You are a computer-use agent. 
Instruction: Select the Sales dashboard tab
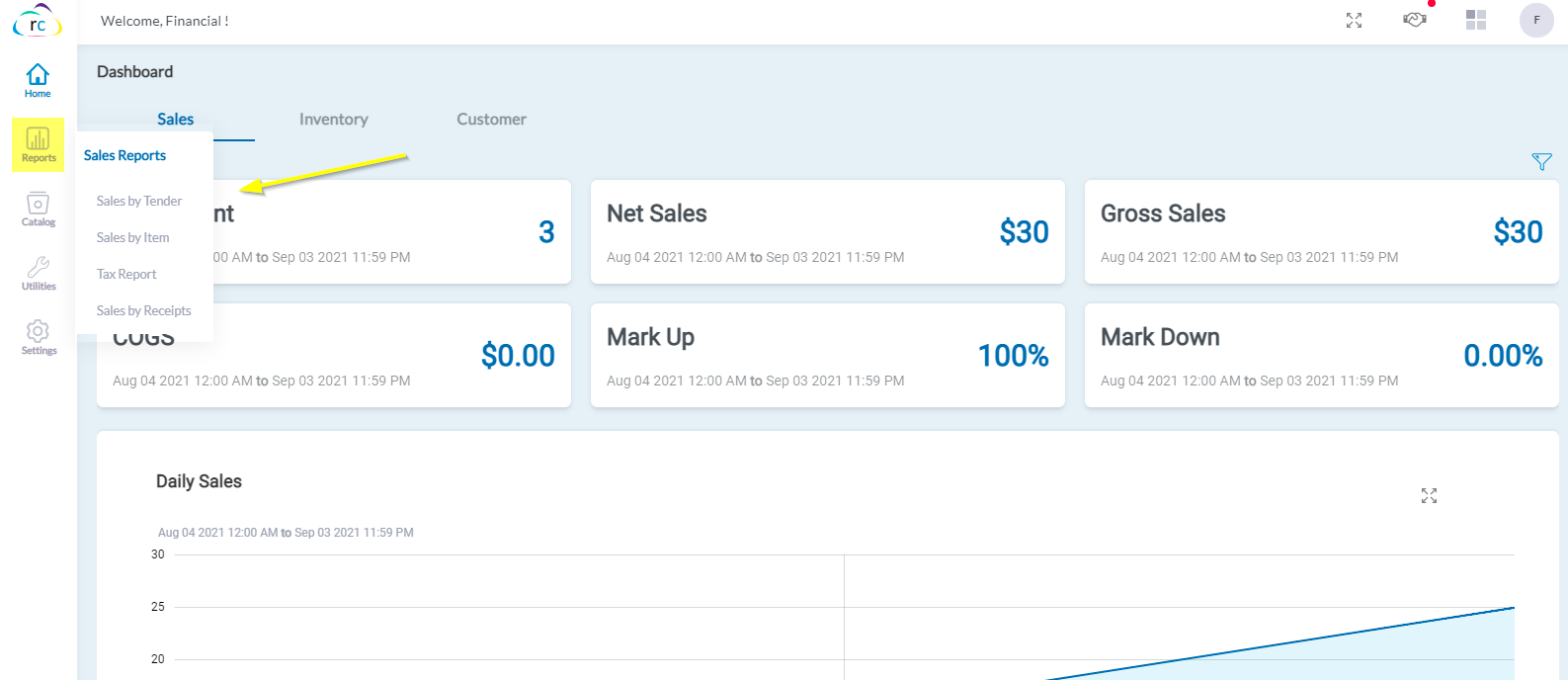(x=176, y=119)
